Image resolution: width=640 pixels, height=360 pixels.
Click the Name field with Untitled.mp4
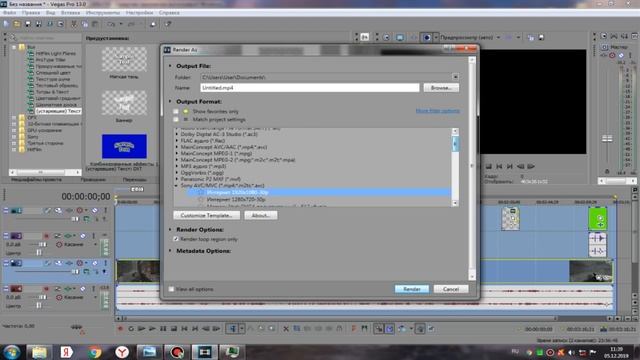point(309,88)
